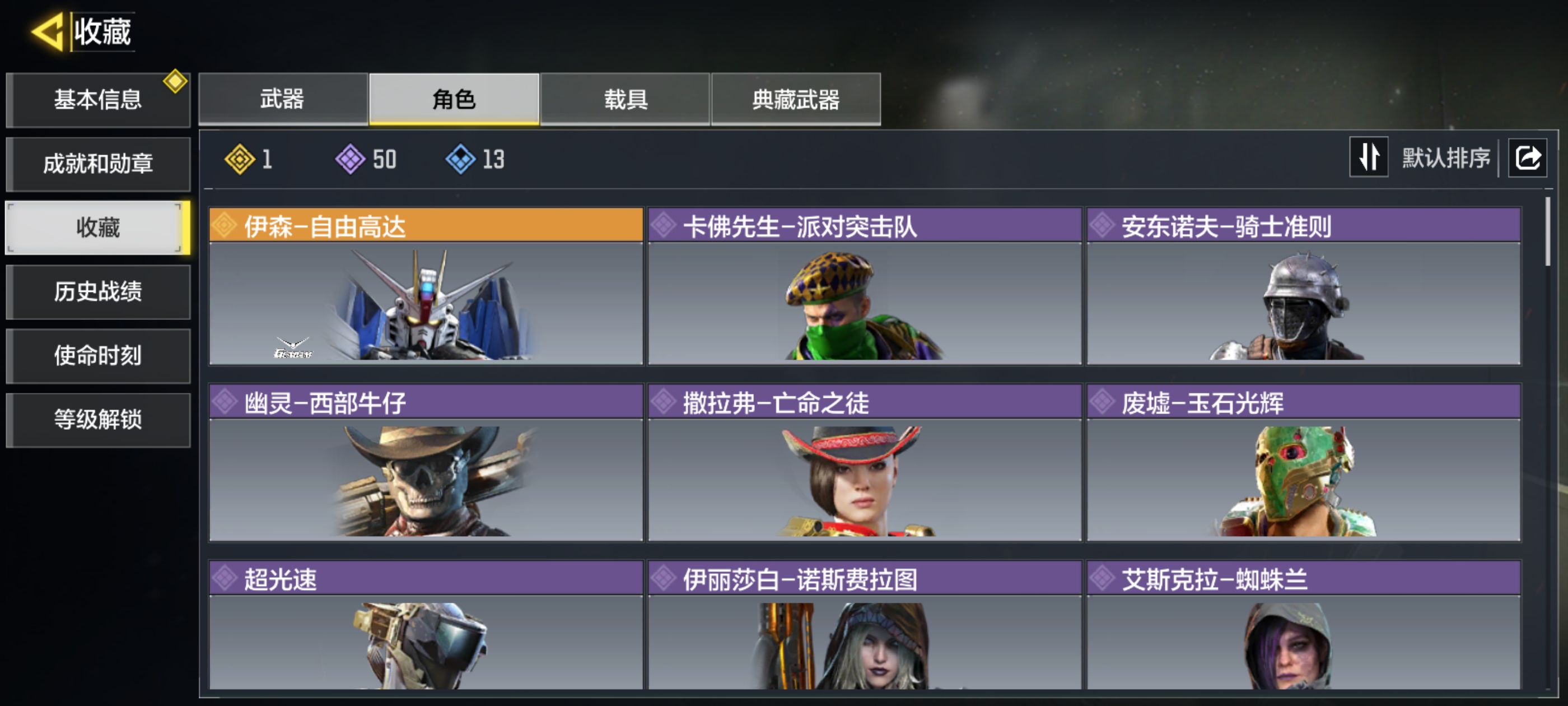Open the 默认排序 sort dropdown
This screenshot has height=706, width=1568.
pyautogui.click(x=1446, y=158)
